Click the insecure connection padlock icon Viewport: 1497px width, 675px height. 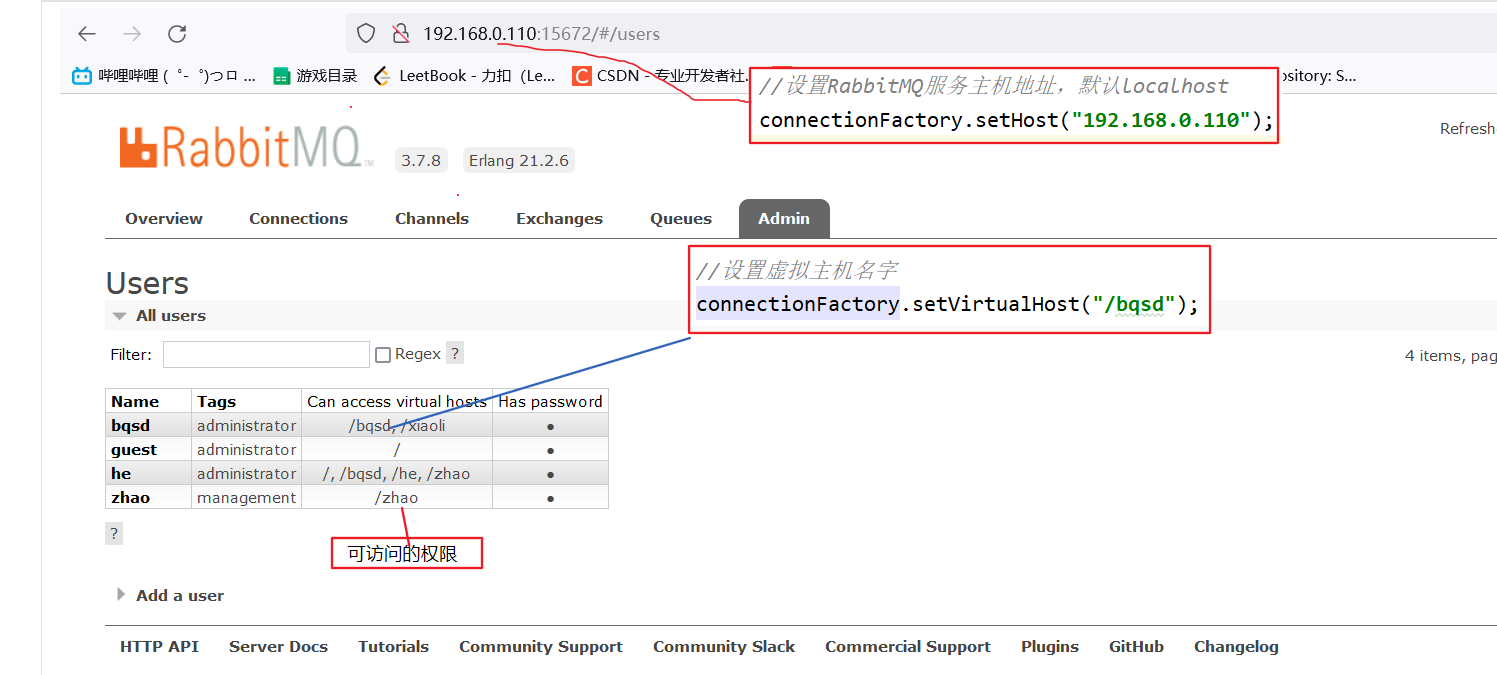(x=401, y=34)
